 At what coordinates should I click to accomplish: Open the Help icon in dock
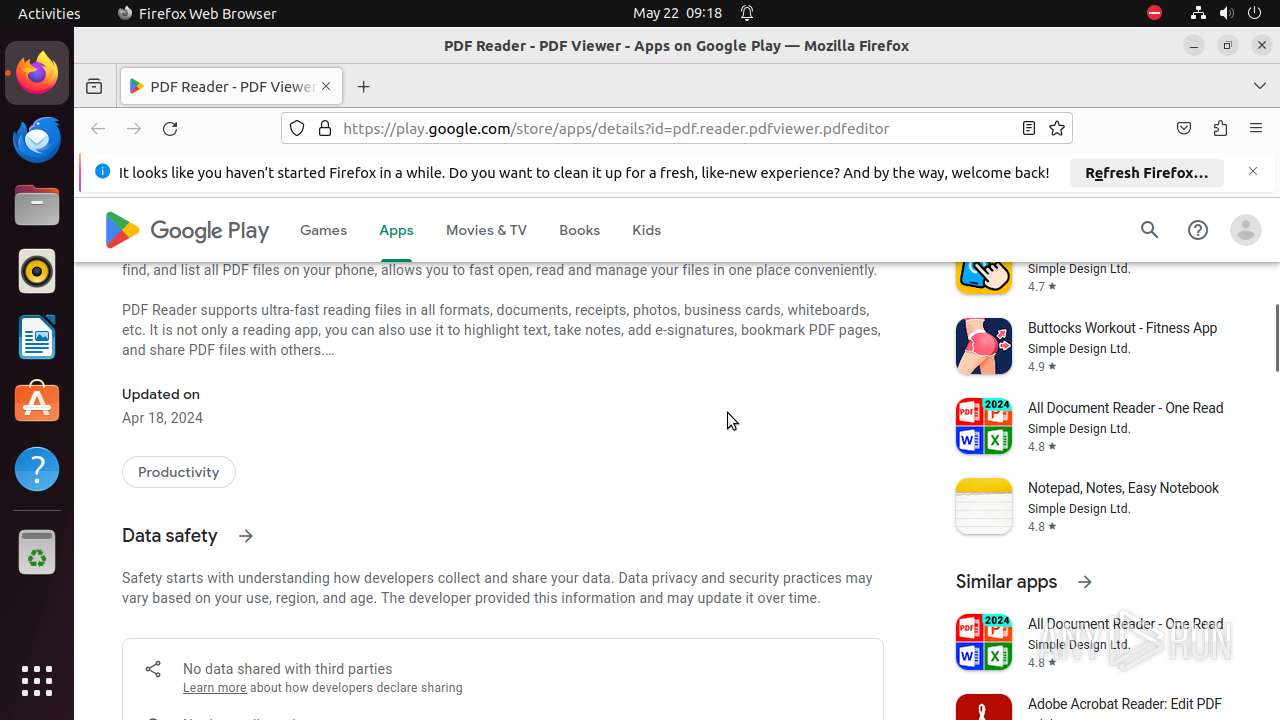click(37, 469)
